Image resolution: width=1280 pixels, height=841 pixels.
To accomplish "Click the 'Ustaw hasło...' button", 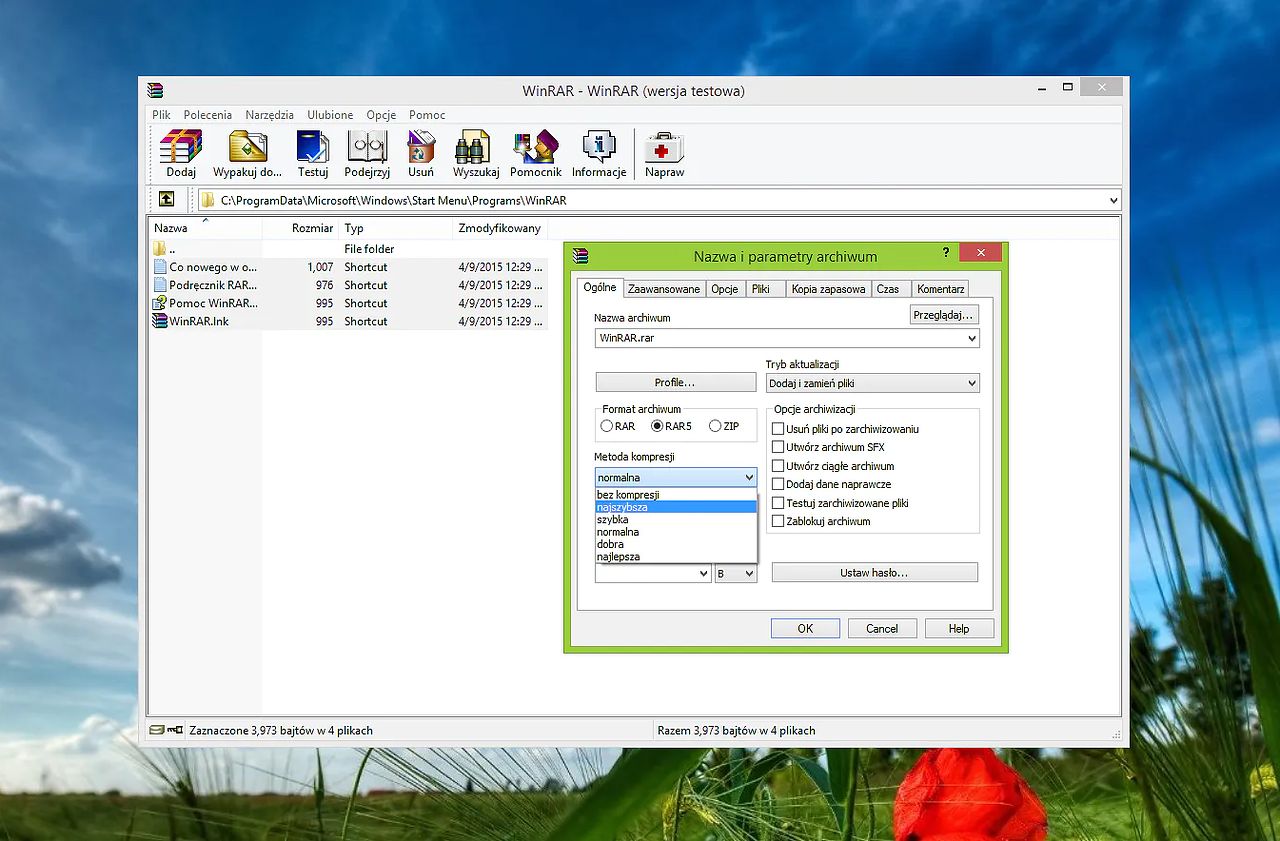I will [x=874, y=573].
